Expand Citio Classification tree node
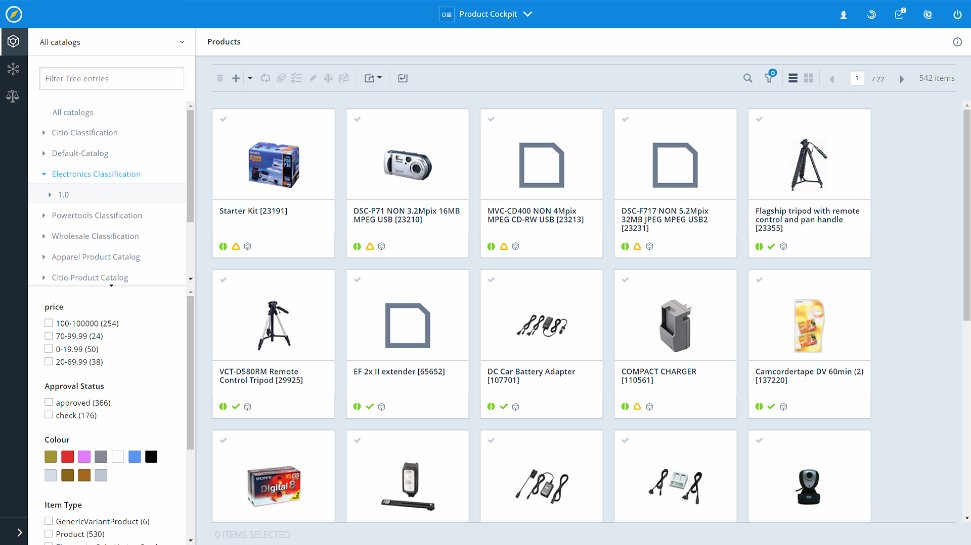This screenshot has width=971, height=545. [43, 133]
